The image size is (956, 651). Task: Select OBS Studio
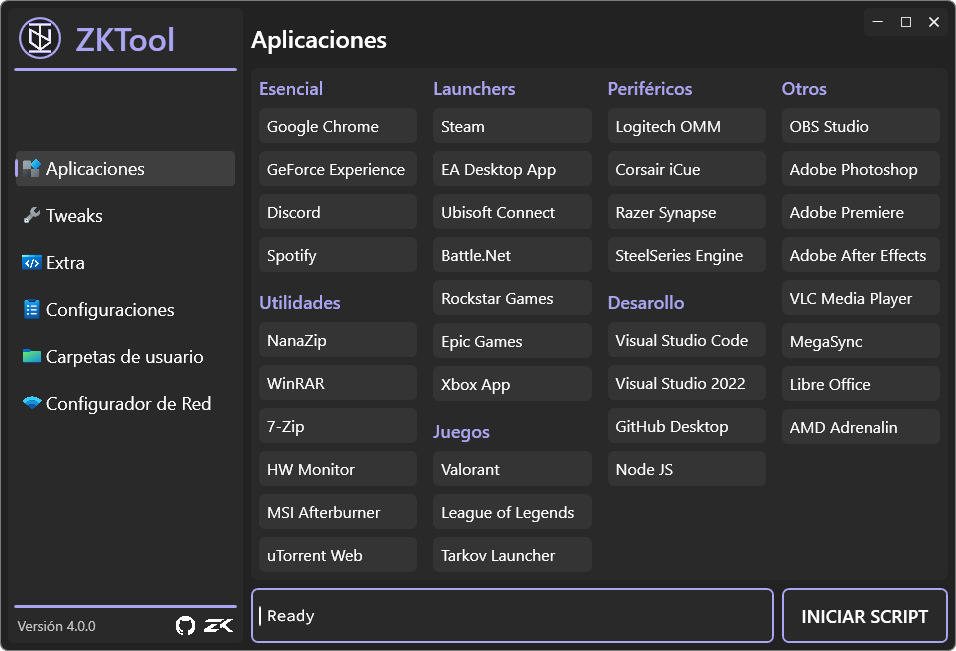861,126
